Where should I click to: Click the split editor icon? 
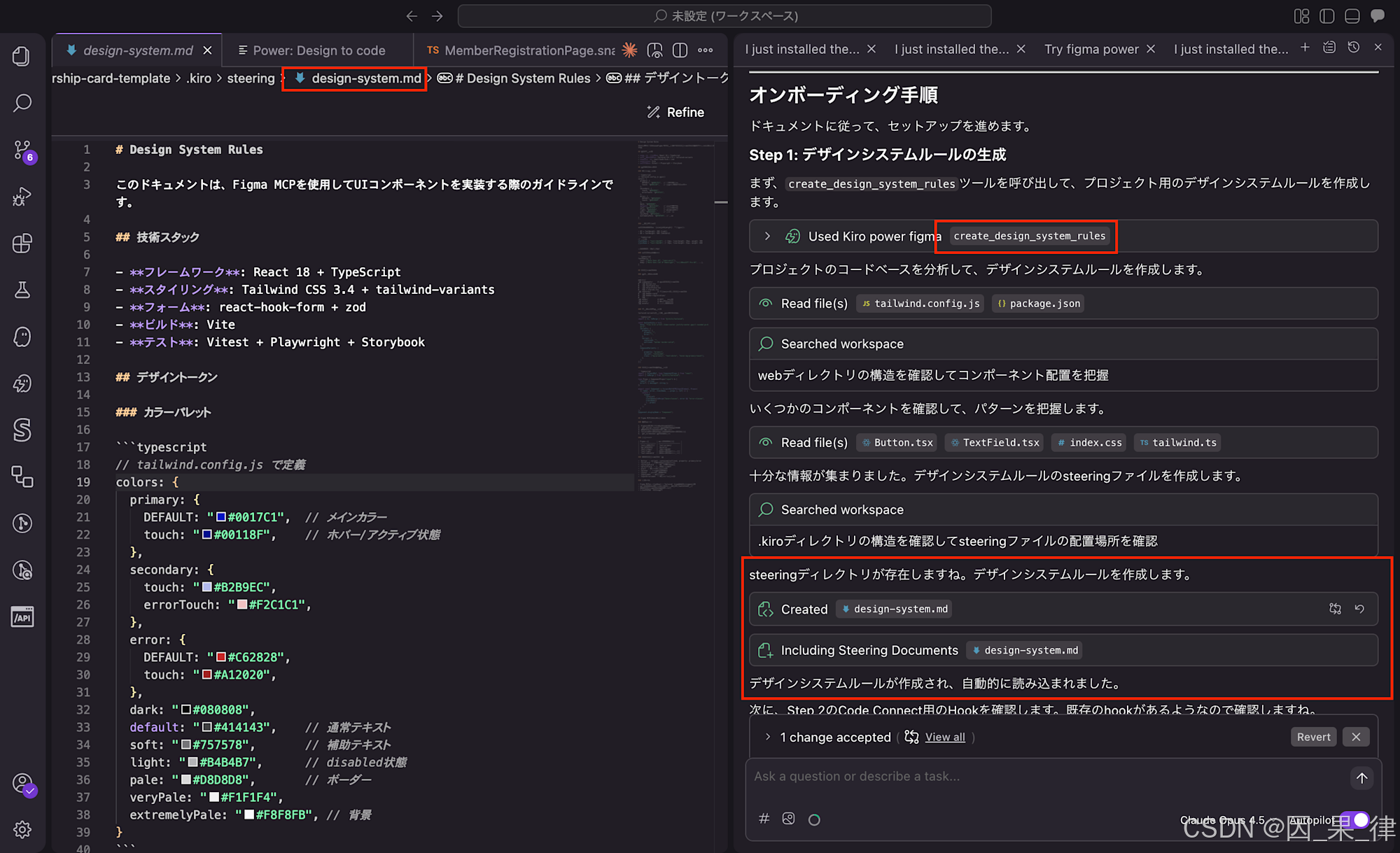(x=680, y=50)
